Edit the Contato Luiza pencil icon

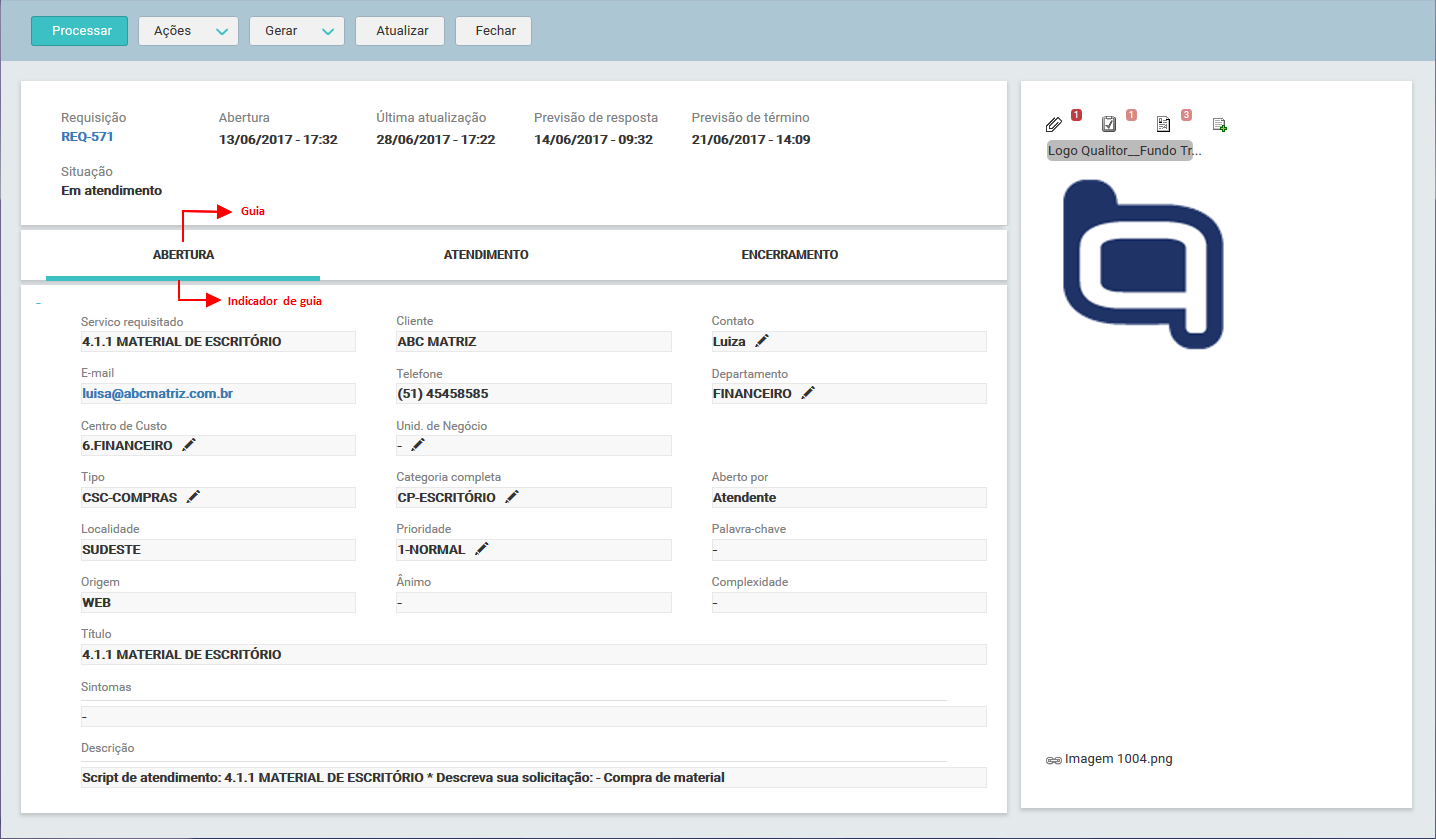[762, 341]
